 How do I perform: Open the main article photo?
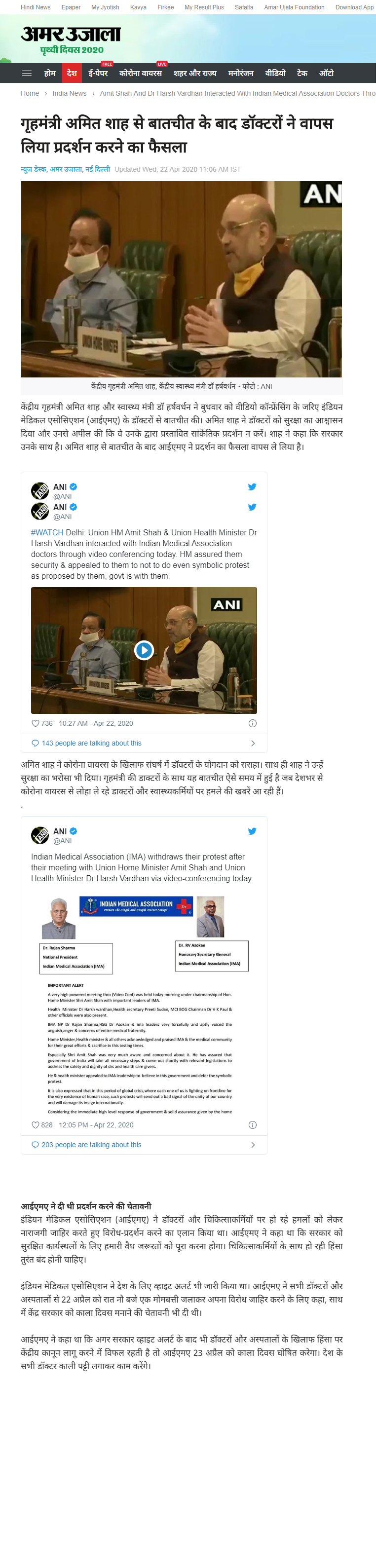pyautogui.click(x=181, y=279)
